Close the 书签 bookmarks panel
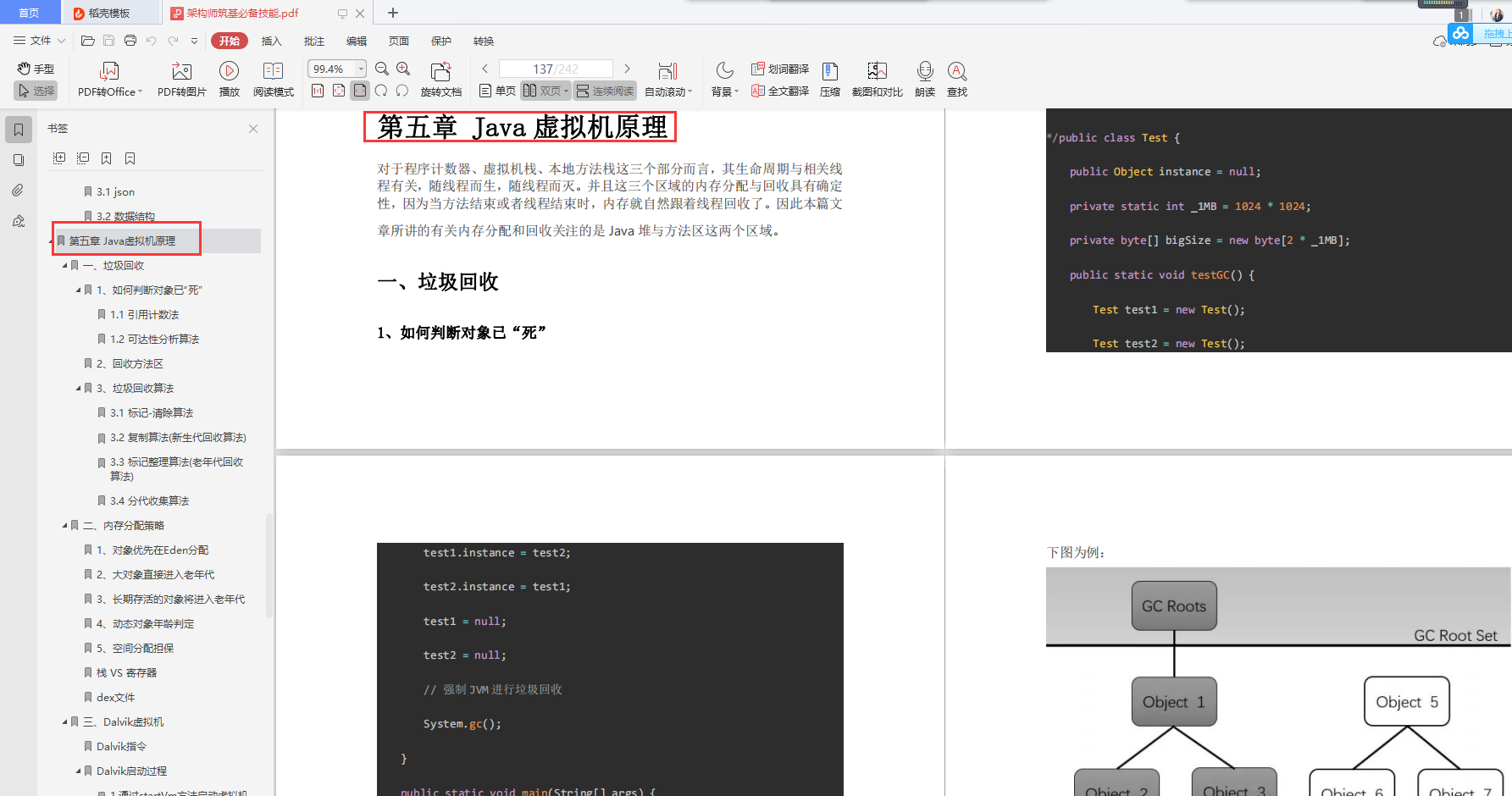This screenshot has height=796, width=1512. pos(253,129)
